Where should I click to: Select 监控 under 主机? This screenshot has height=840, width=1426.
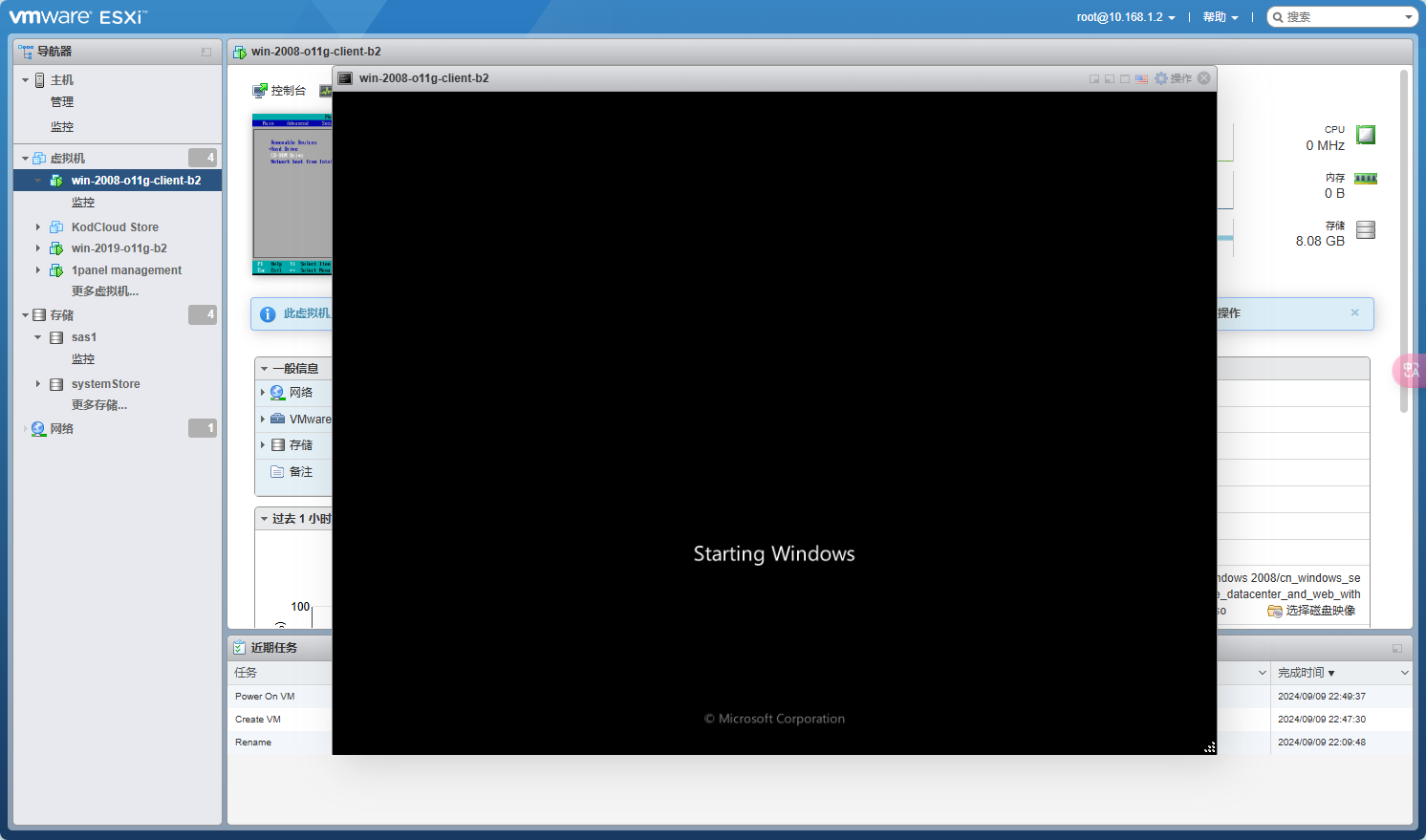[x=62, y=127]
